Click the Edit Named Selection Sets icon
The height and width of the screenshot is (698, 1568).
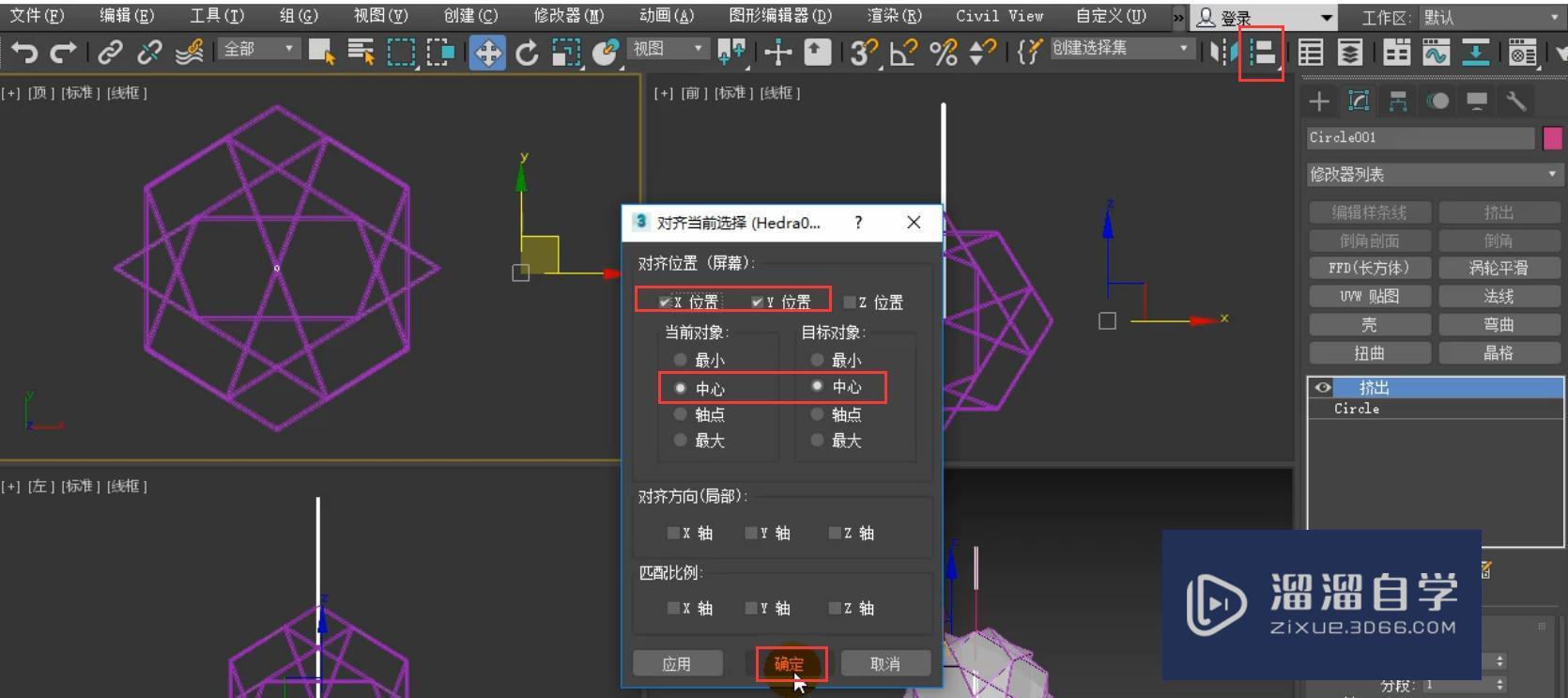click(1029, 52)
